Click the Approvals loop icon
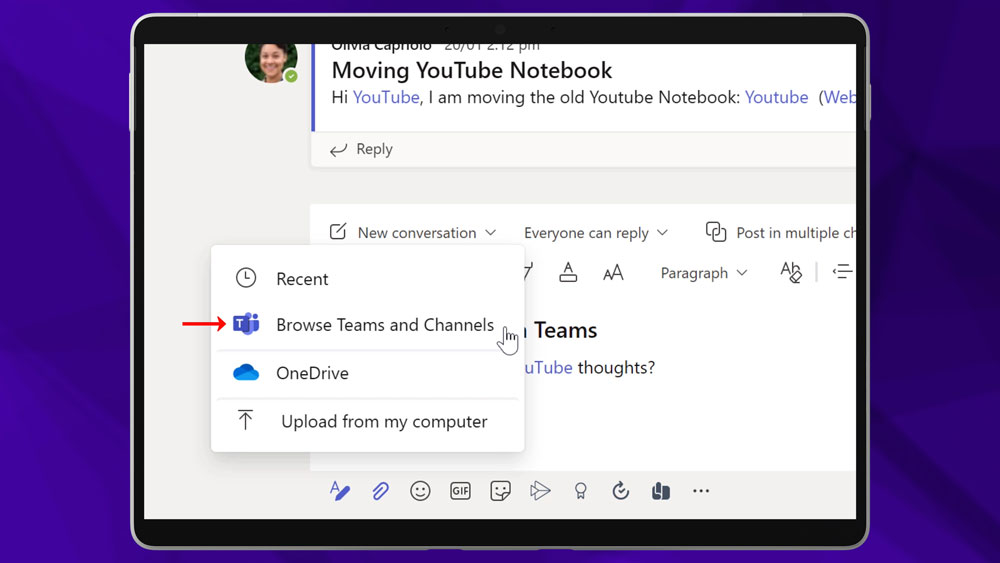This screenshot has height=563, width=1000. click(621, 491)
